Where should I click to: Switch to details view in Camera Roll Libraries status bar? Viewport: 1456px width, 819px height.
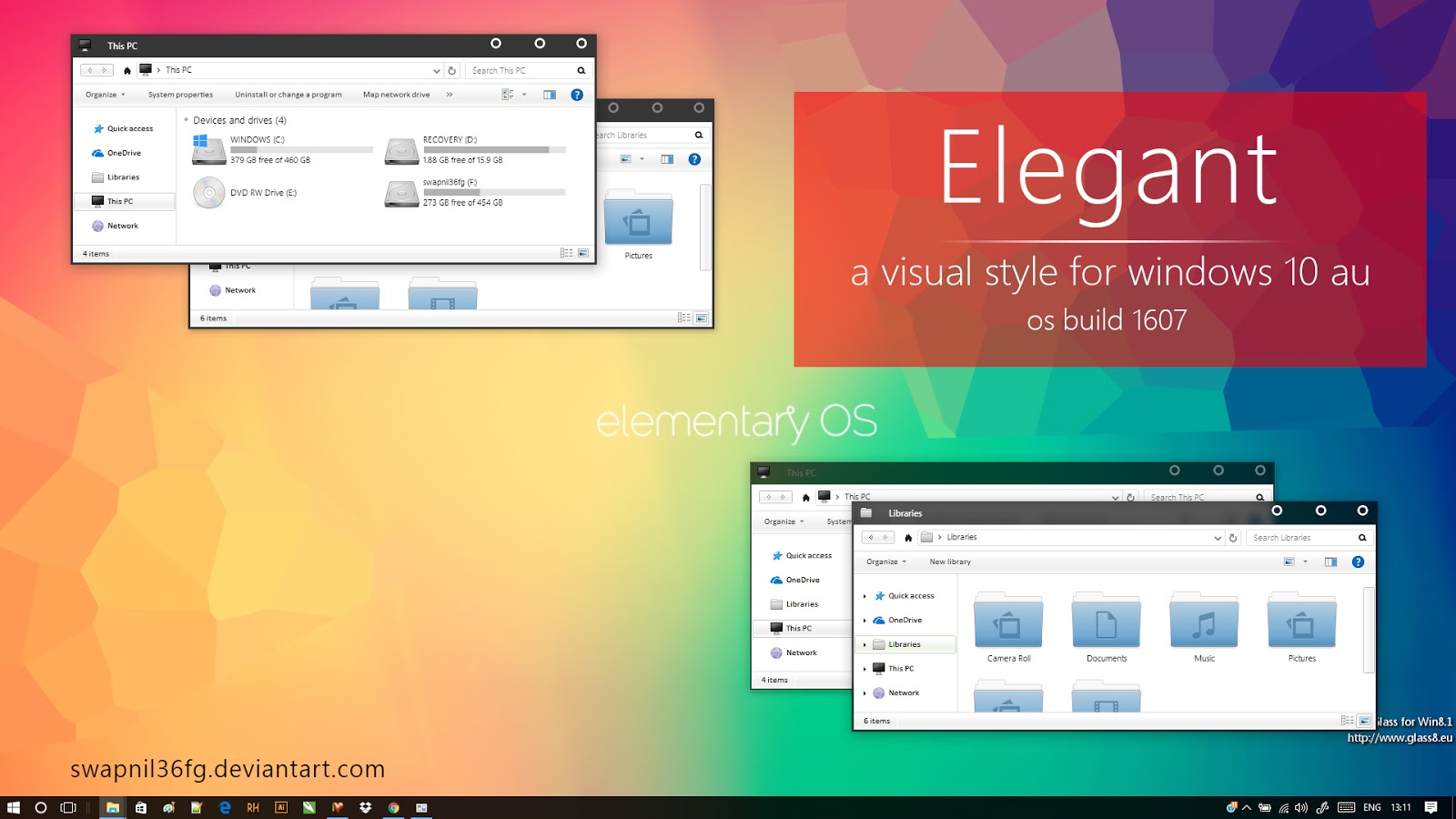click(x=1348, y=721)
